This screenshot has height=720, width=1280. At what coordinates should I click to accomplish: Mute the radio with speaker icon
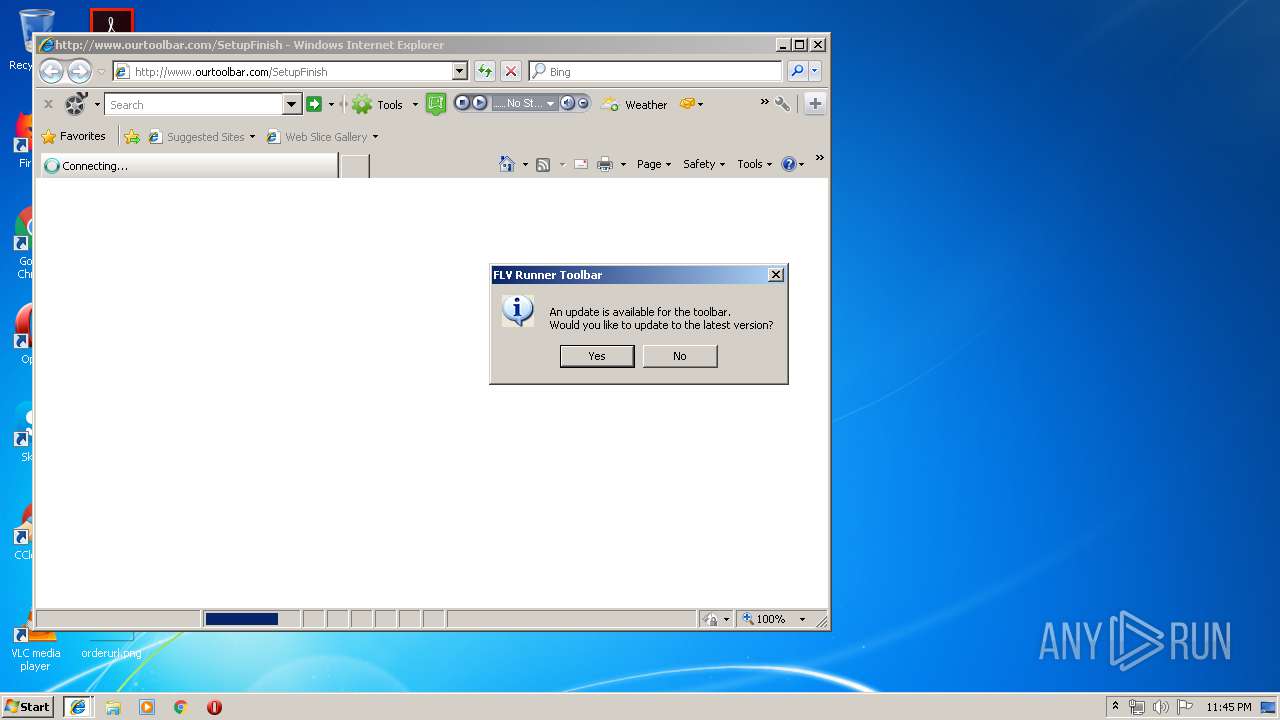567,103
